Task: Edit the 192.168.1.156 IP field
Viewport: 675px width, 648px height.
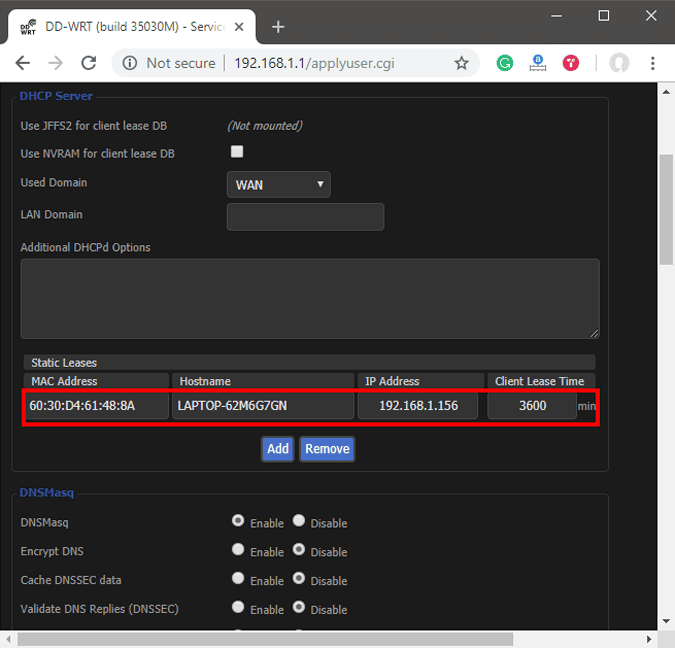Action: pos(418,406)
